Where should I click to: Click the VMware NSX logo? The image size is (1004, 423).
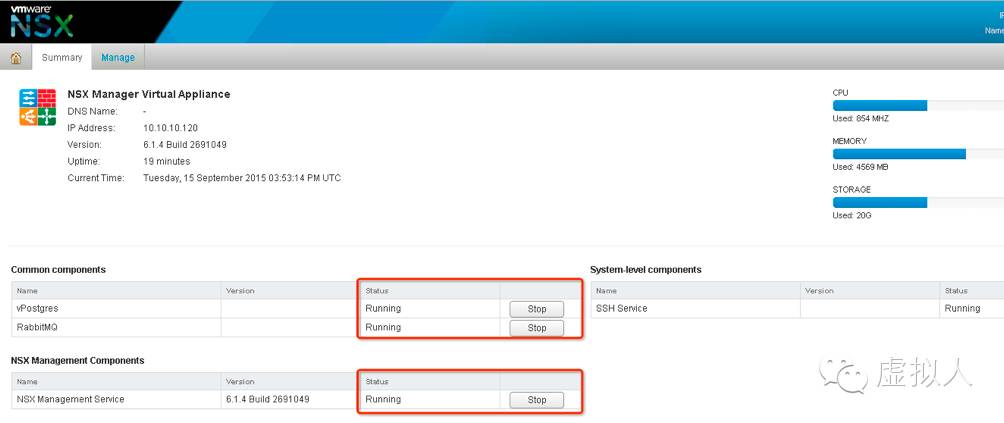40,21
